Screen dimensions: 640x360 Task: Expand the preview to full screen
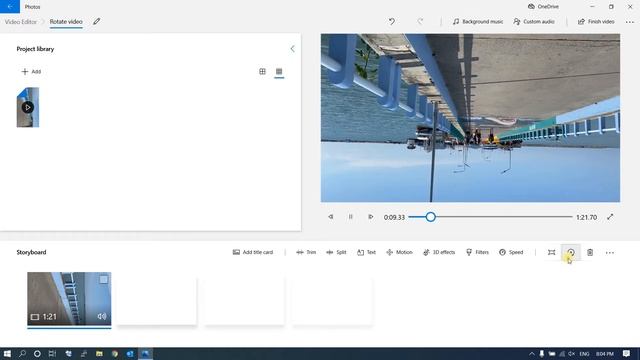[610, 217]
